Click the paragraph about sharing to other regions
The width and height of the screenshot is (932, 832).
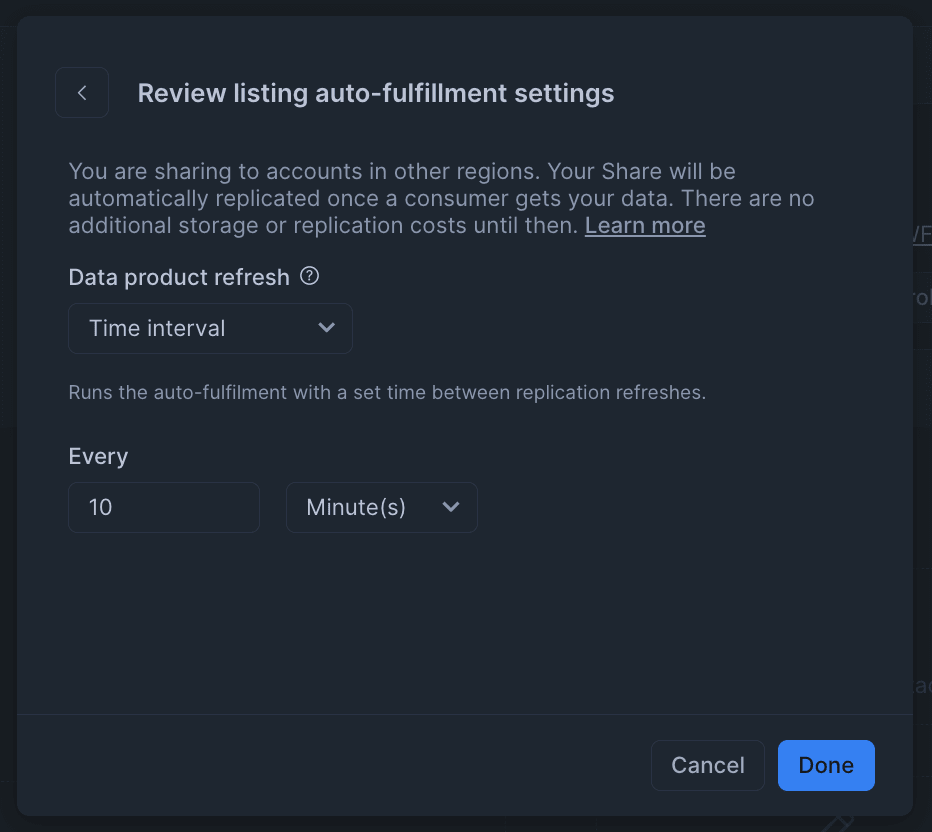441,198
